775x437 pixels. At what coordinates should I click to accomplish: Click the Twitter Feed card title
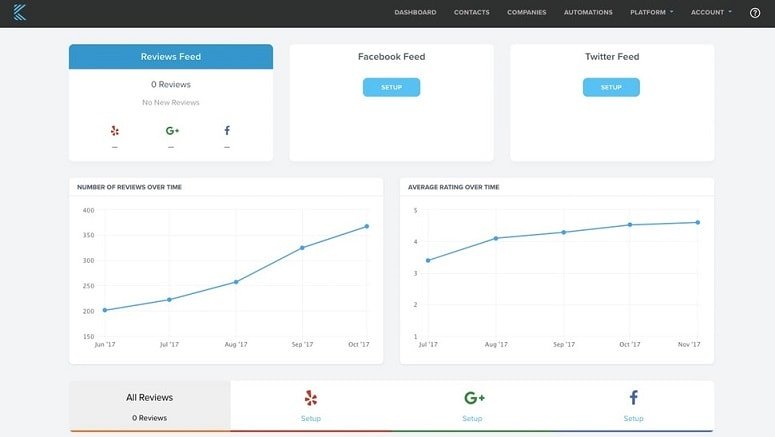[x=612, y=56]
